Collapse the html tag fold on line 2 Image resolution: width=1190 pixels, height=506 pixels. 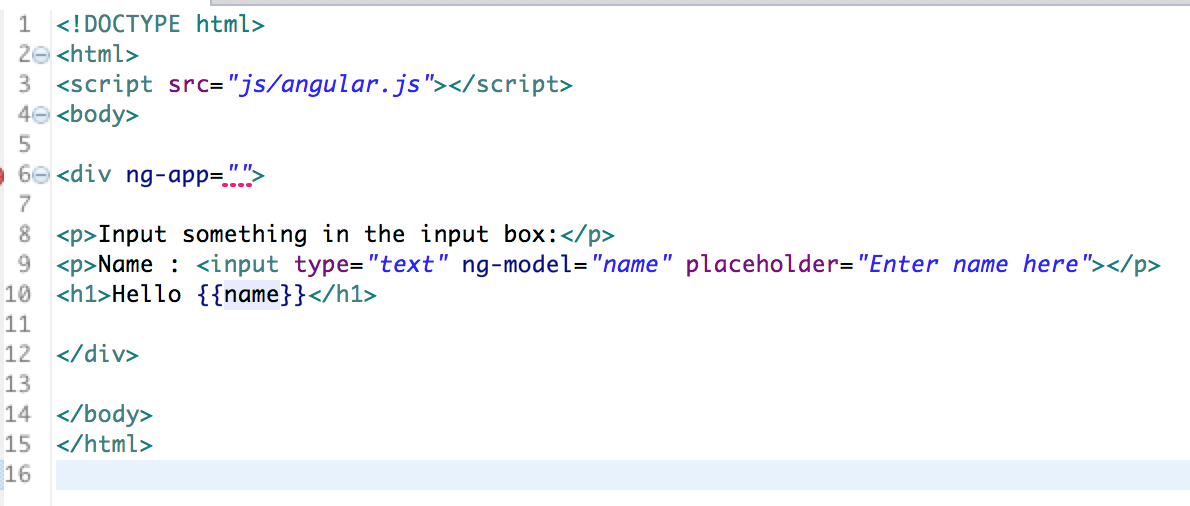point(40,55)
